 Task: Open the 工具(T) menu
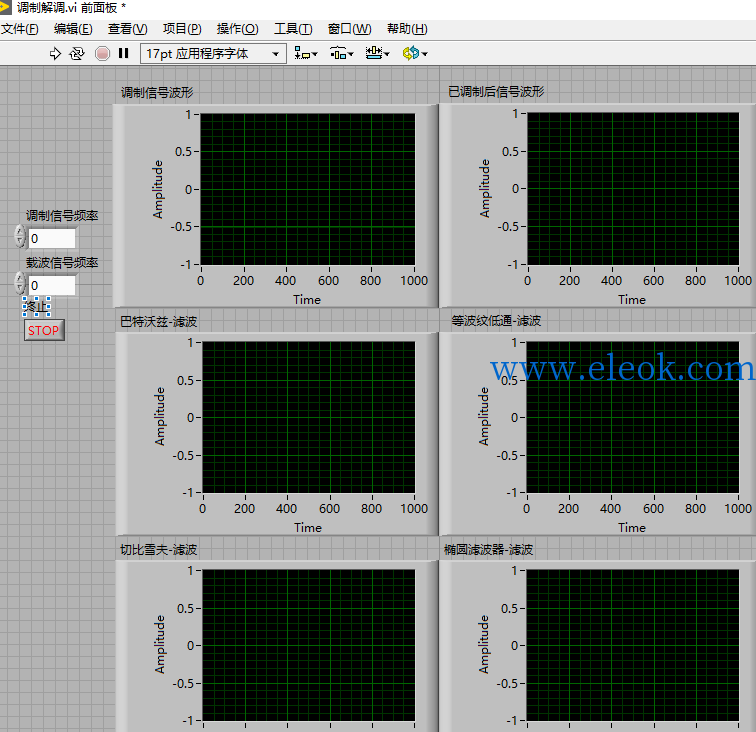293,29
